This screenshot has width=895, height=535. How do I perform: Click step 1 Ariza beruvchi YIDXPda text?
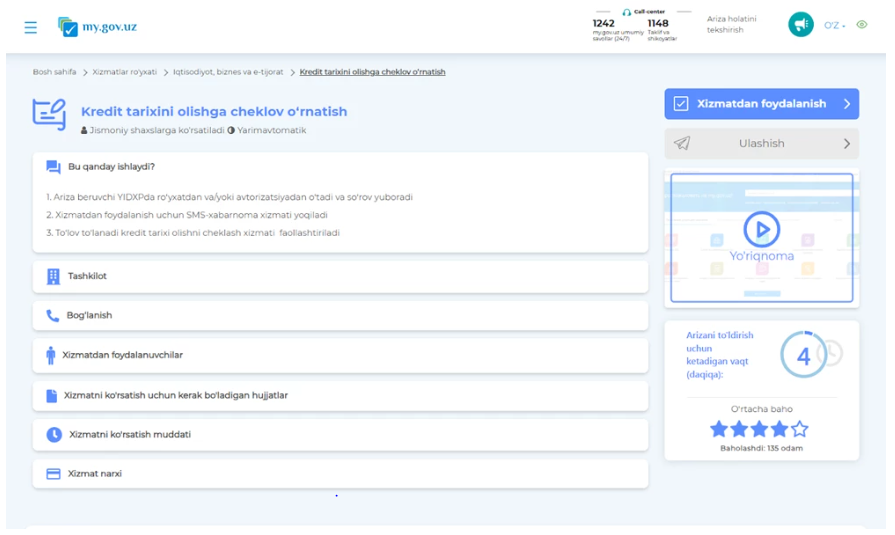tap(229, 197)
